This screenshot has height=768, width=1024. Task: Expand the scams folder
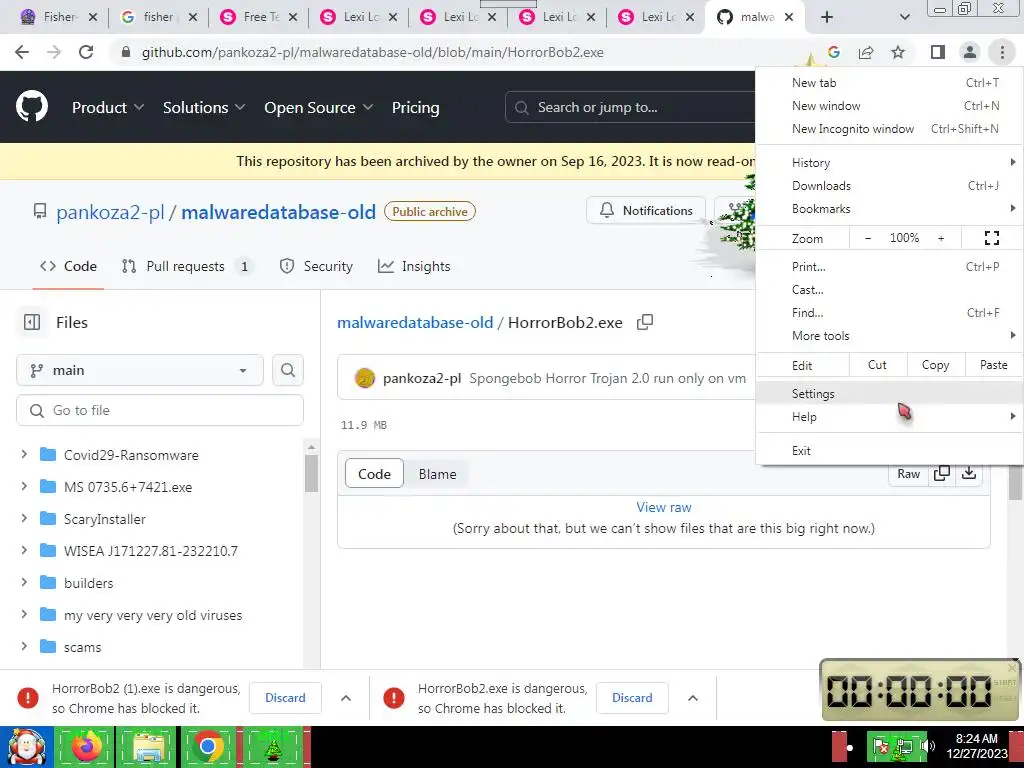point(24,646)
